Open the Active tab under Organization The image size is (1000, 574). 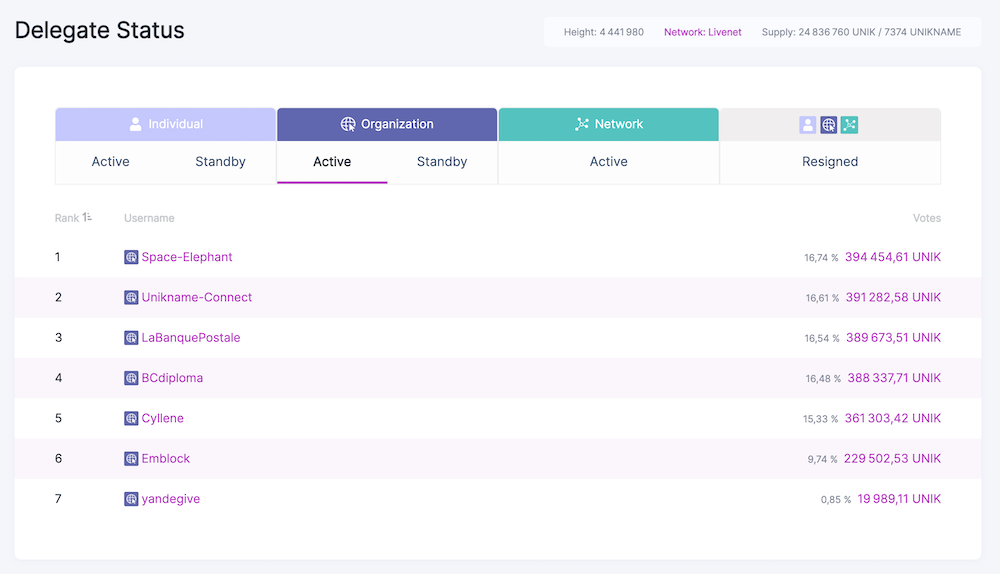pos(332,162)
